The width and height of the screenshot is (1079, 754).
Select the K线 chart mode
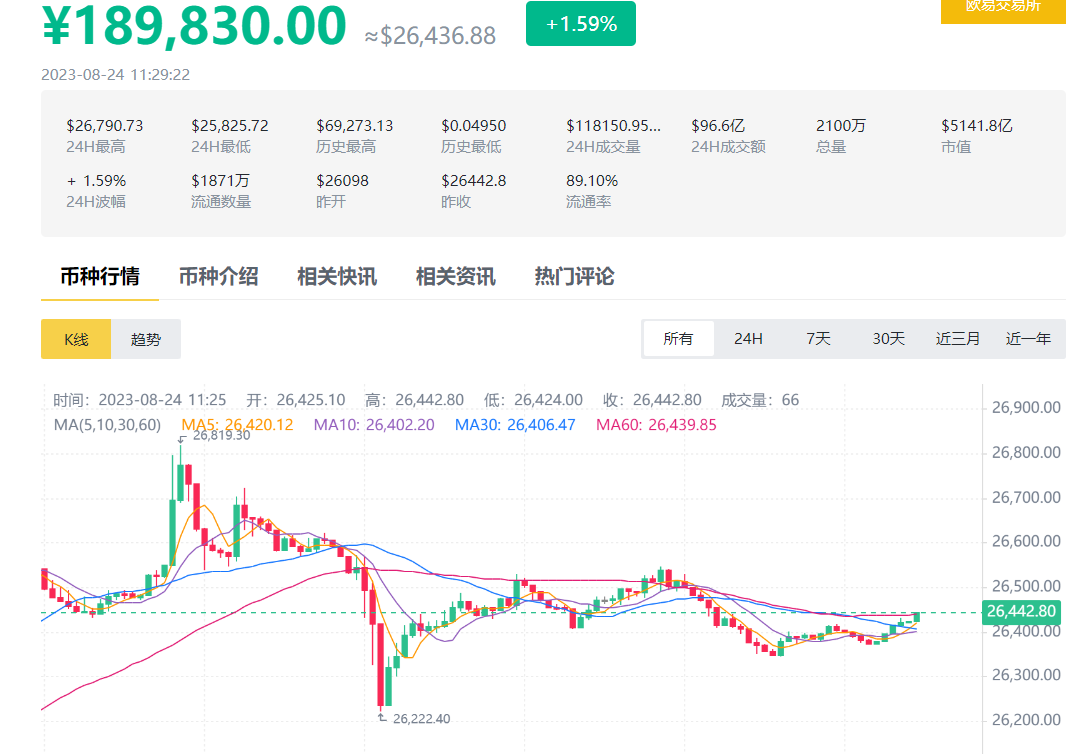coord(76,339)
